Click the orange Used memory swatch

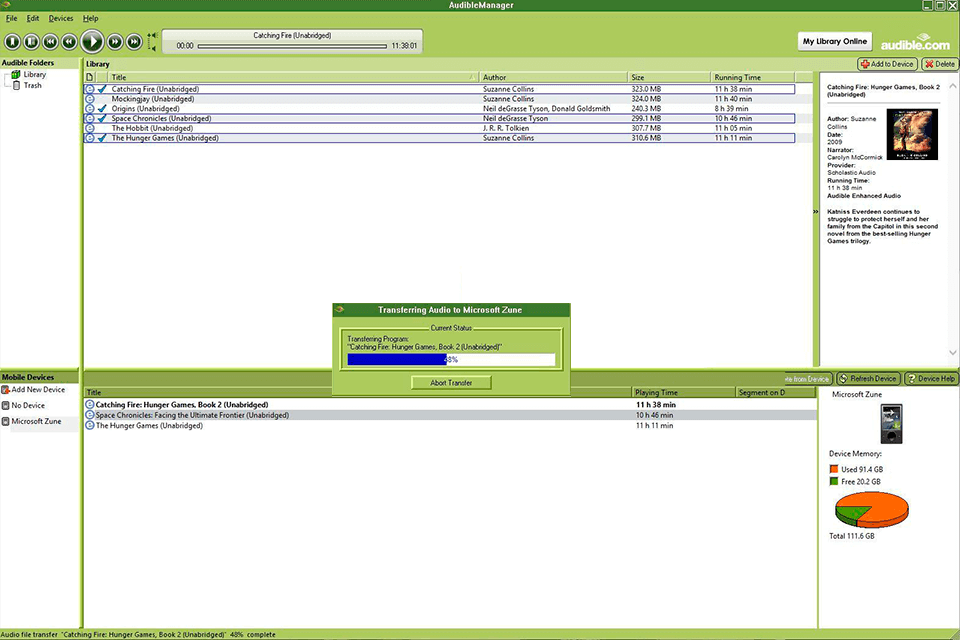(x=833, y=469)
